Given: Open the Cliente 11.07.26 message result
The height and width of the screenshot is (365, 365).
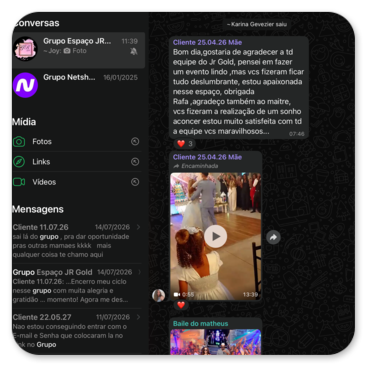Looking at the screenshot, I should point(77,241).
